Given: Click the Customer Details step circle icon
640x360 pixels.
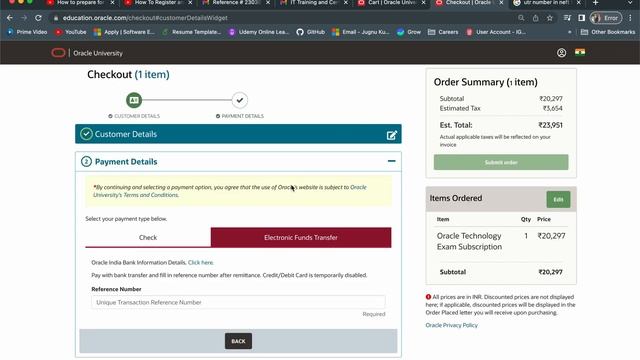Looking at the screenshot, I should click(x=134, y=100).
